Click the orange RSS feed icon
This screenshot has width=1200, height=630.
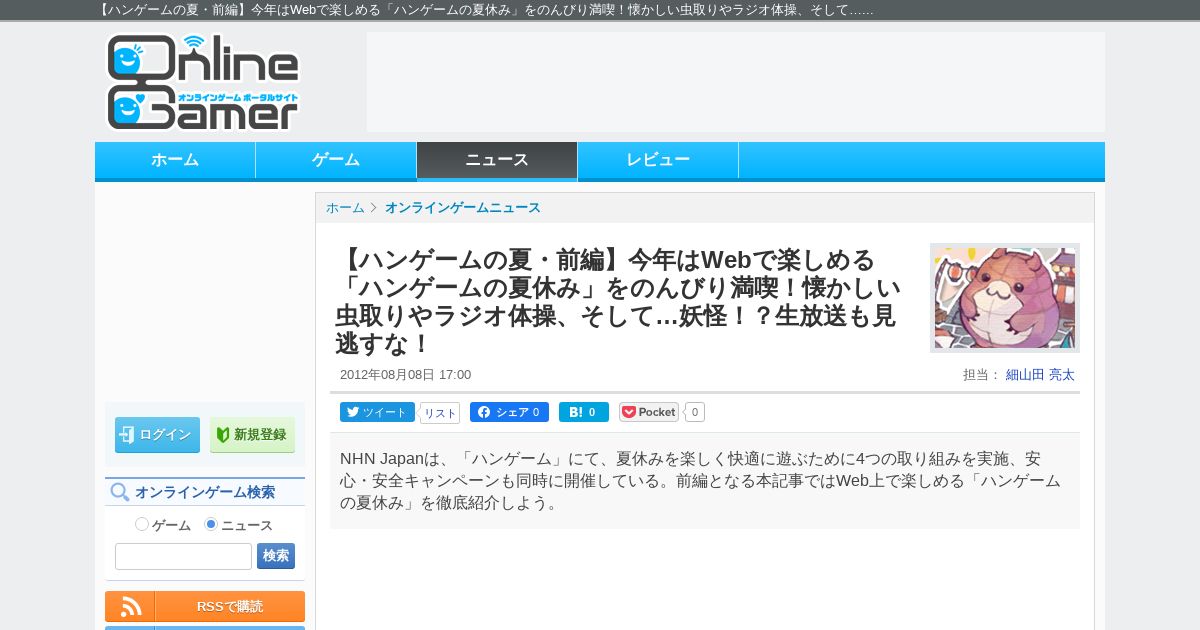pos(130,606)
